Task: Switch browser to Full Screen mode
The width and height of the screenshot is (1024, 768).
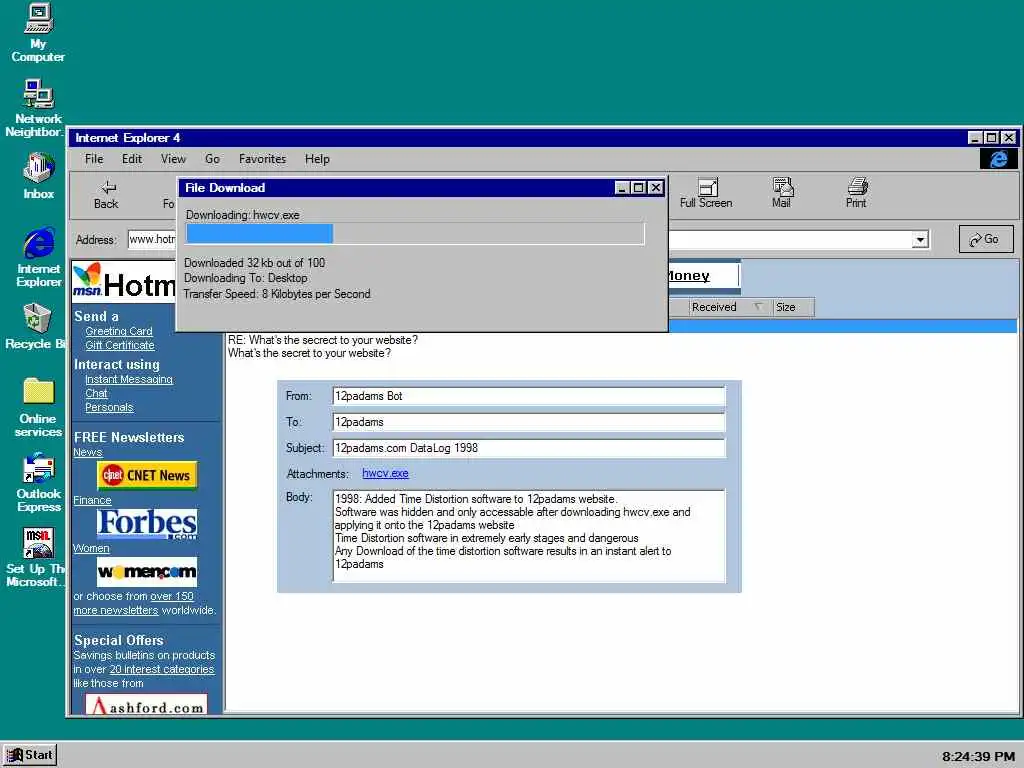Action: pyautogui.click(x=706, y=193)
